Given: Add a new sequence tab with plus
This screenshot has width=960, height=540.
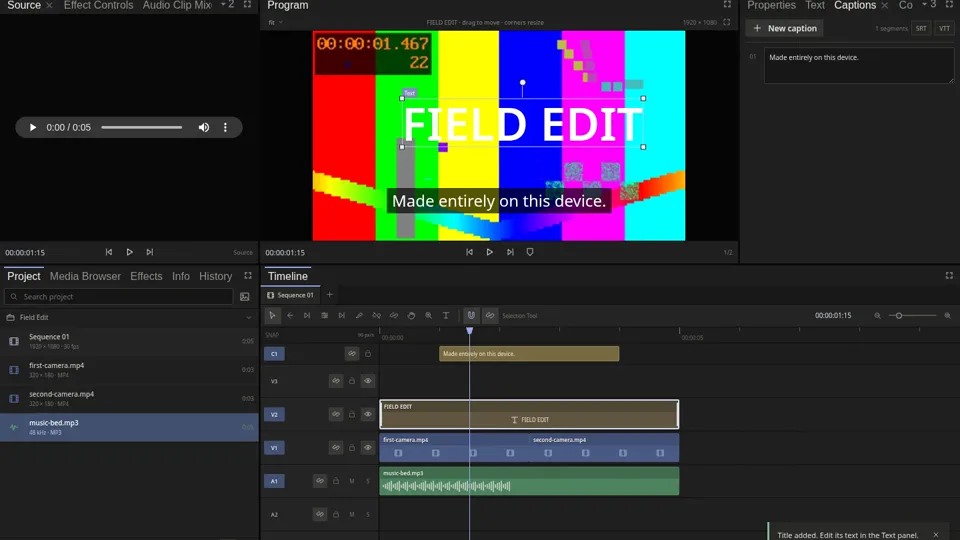Looking at the screenshot, I should [329, 294].
